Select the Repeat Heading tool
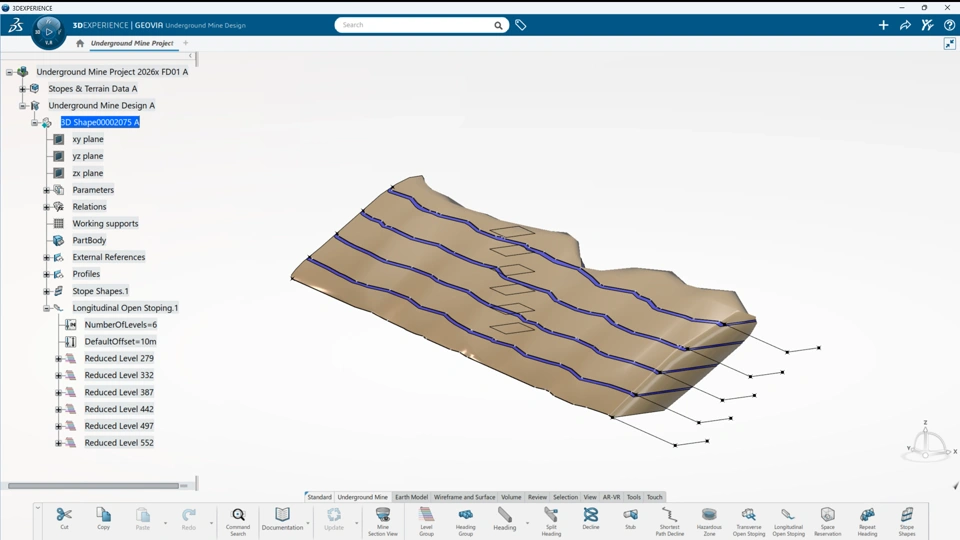The image size is (960, 540). point(867,522)
